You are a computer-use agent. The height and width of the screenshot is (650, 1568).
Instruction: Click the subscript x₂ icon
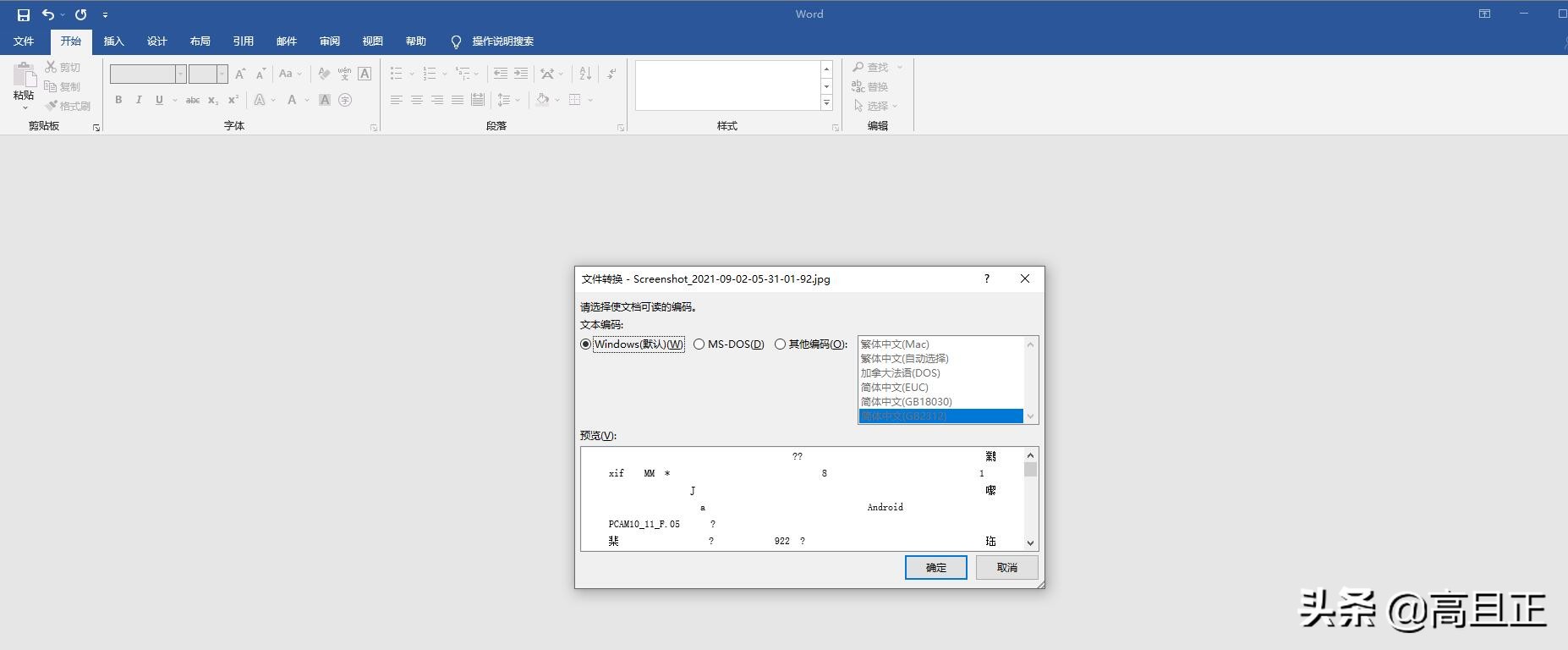(x=213, y=100)
